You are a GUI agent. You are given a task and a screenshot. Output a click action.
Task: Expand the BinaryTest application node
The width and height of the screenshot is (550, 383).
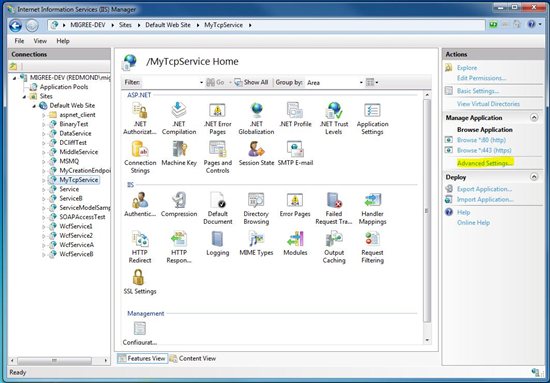point(44,124)
